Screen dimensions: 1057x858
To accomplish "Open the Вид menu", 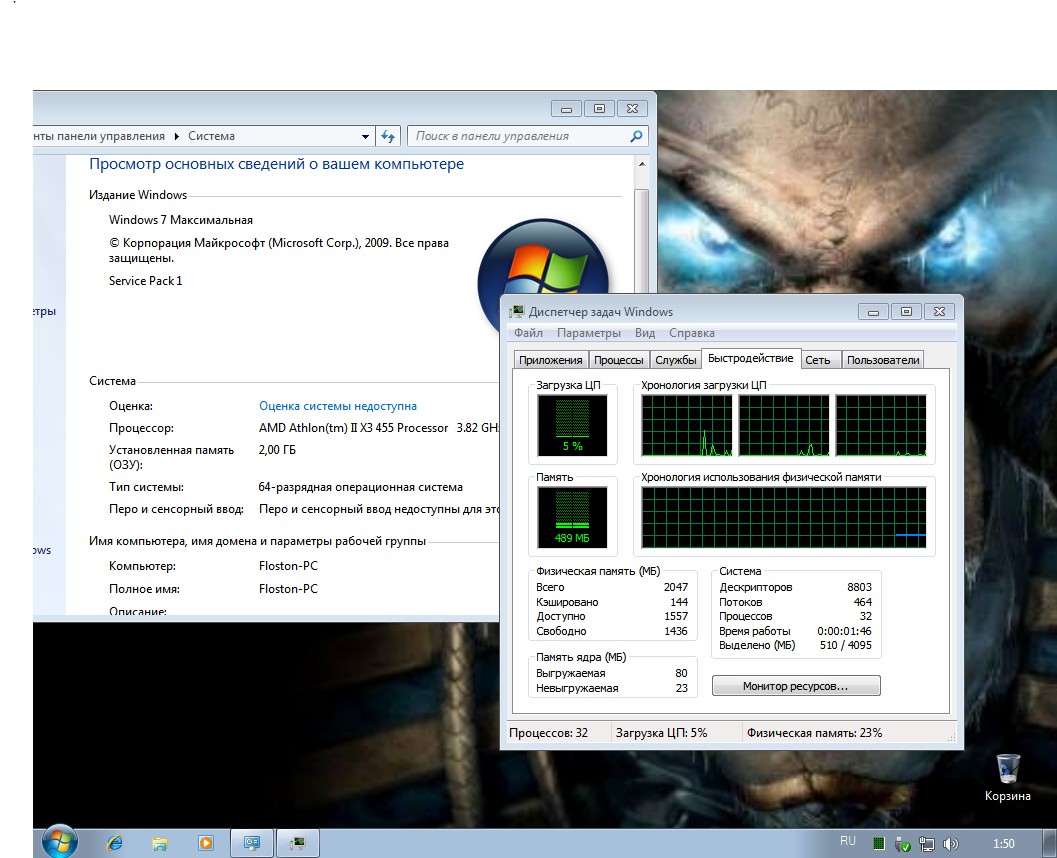I will (645, 333).
